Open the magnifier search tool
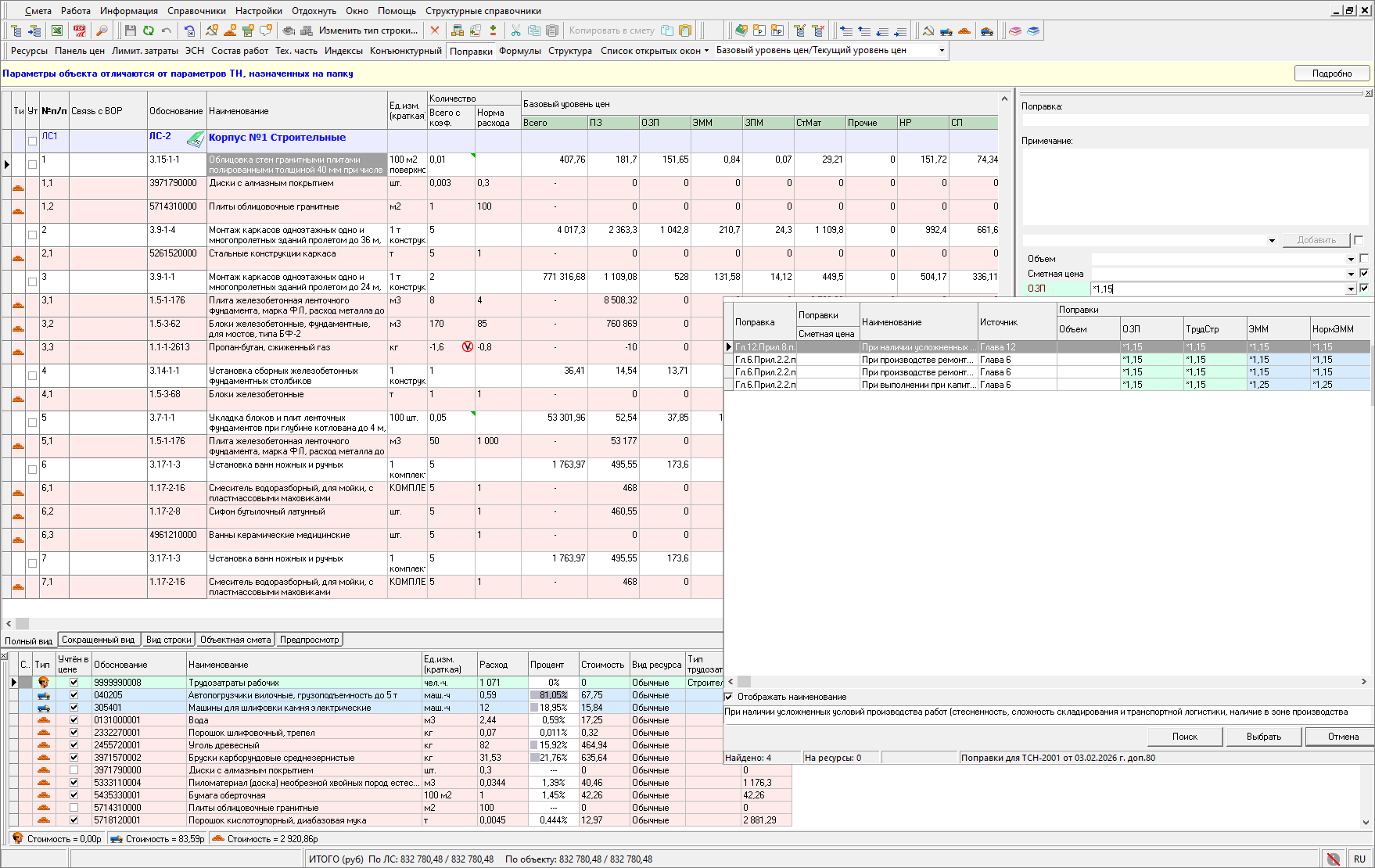The width and height of the screenshot is (1375, 868). click(x=102, y=30)
